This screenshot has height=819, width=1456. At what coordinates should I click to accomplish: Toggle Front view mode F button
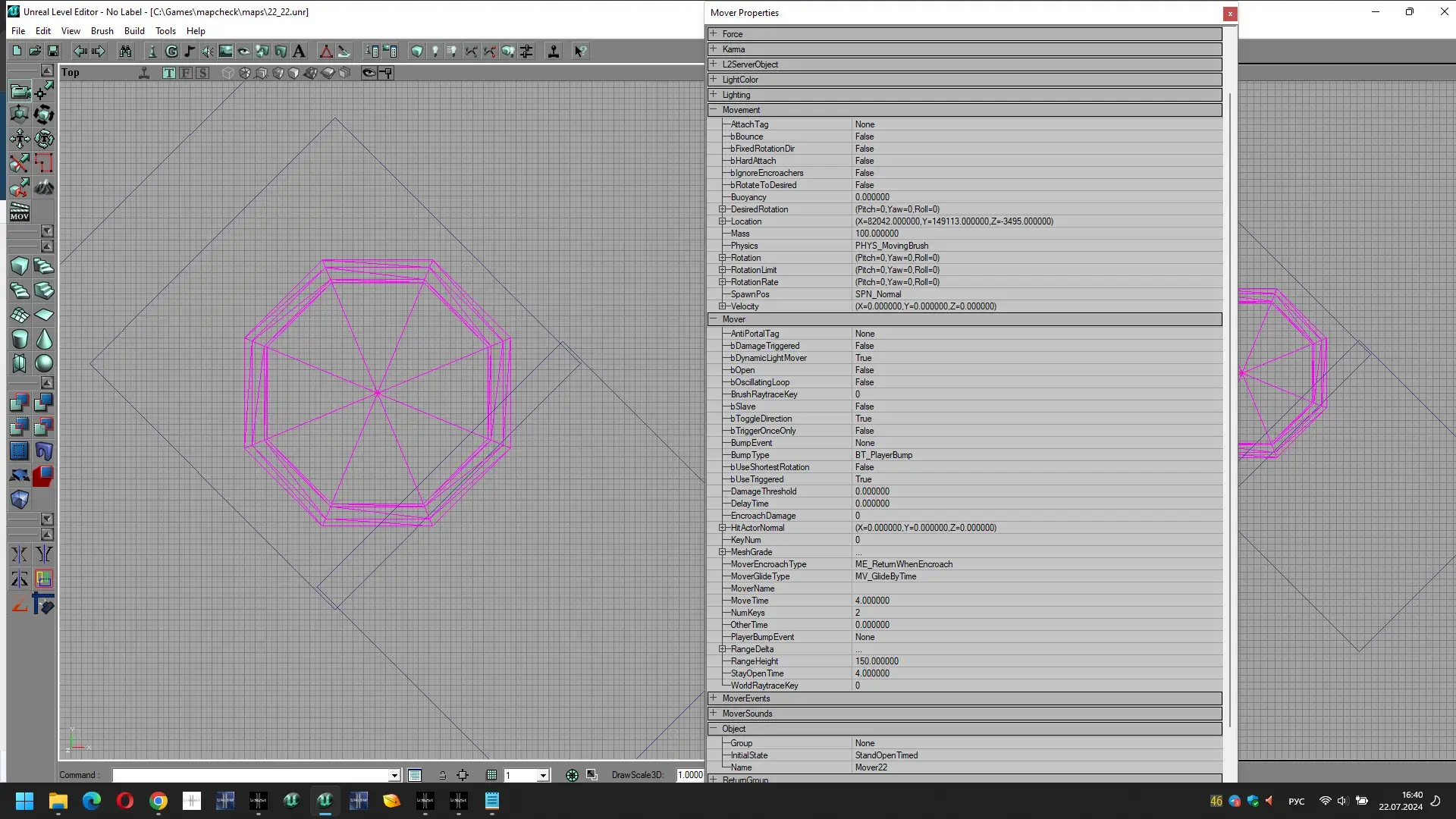pyautogui.click(x=186, y=73)
